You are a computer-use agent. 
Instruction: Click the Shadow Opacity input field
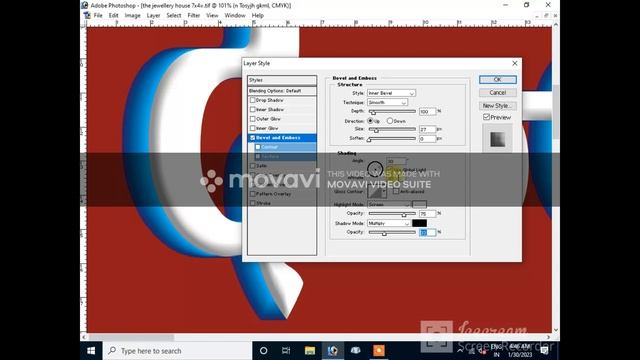427,233
